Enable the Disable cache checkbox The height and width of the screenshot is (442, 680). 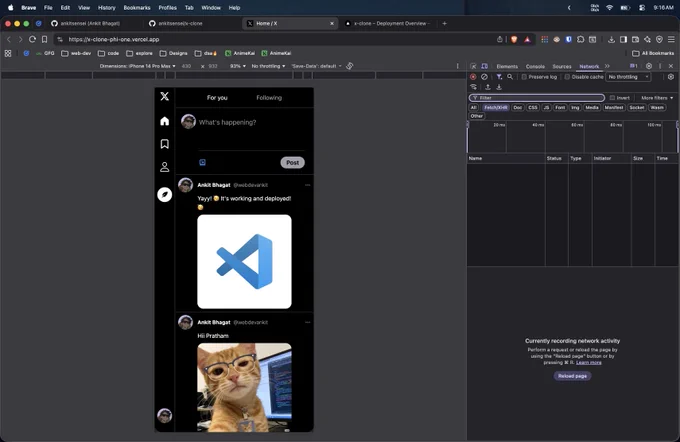click(x=567, y=77)
